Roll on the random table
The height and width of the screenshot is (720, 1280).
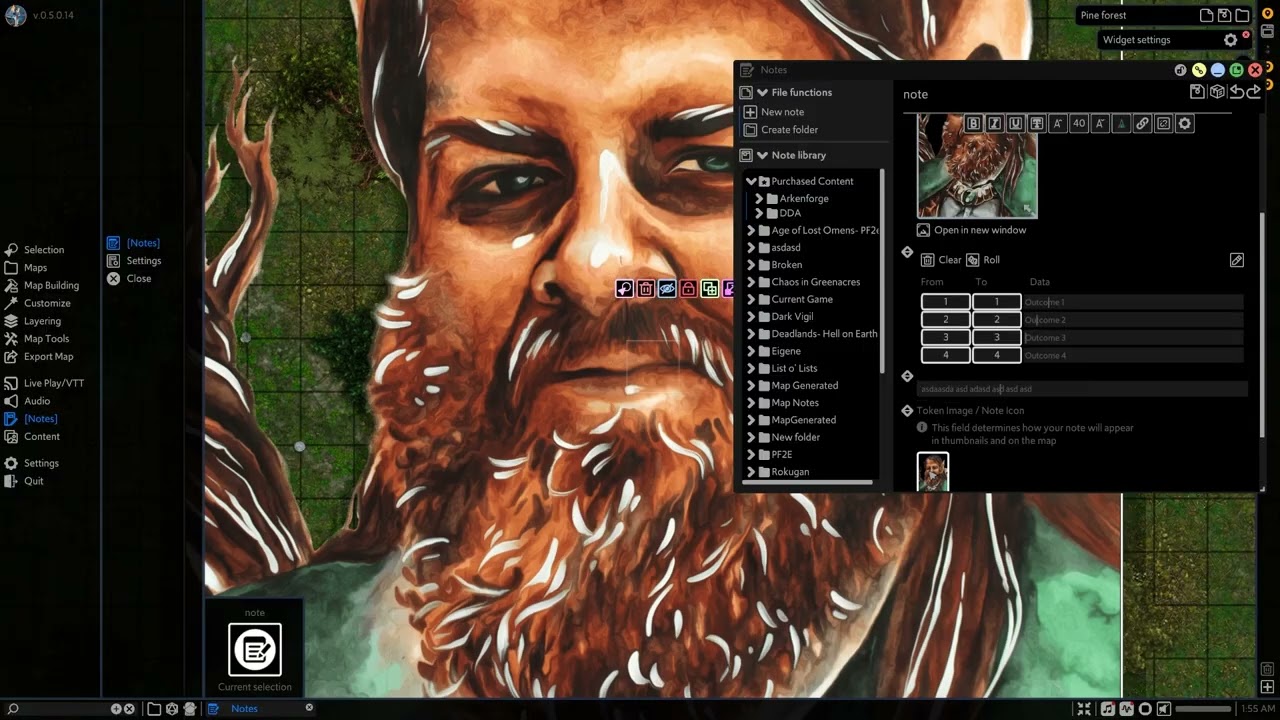983,260
